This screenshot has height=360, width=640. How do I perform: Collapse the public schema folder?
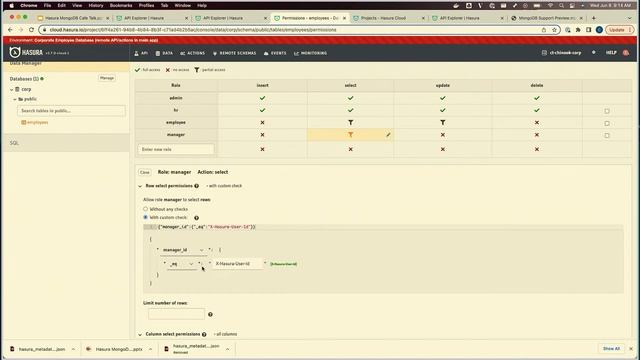point(15,99)
